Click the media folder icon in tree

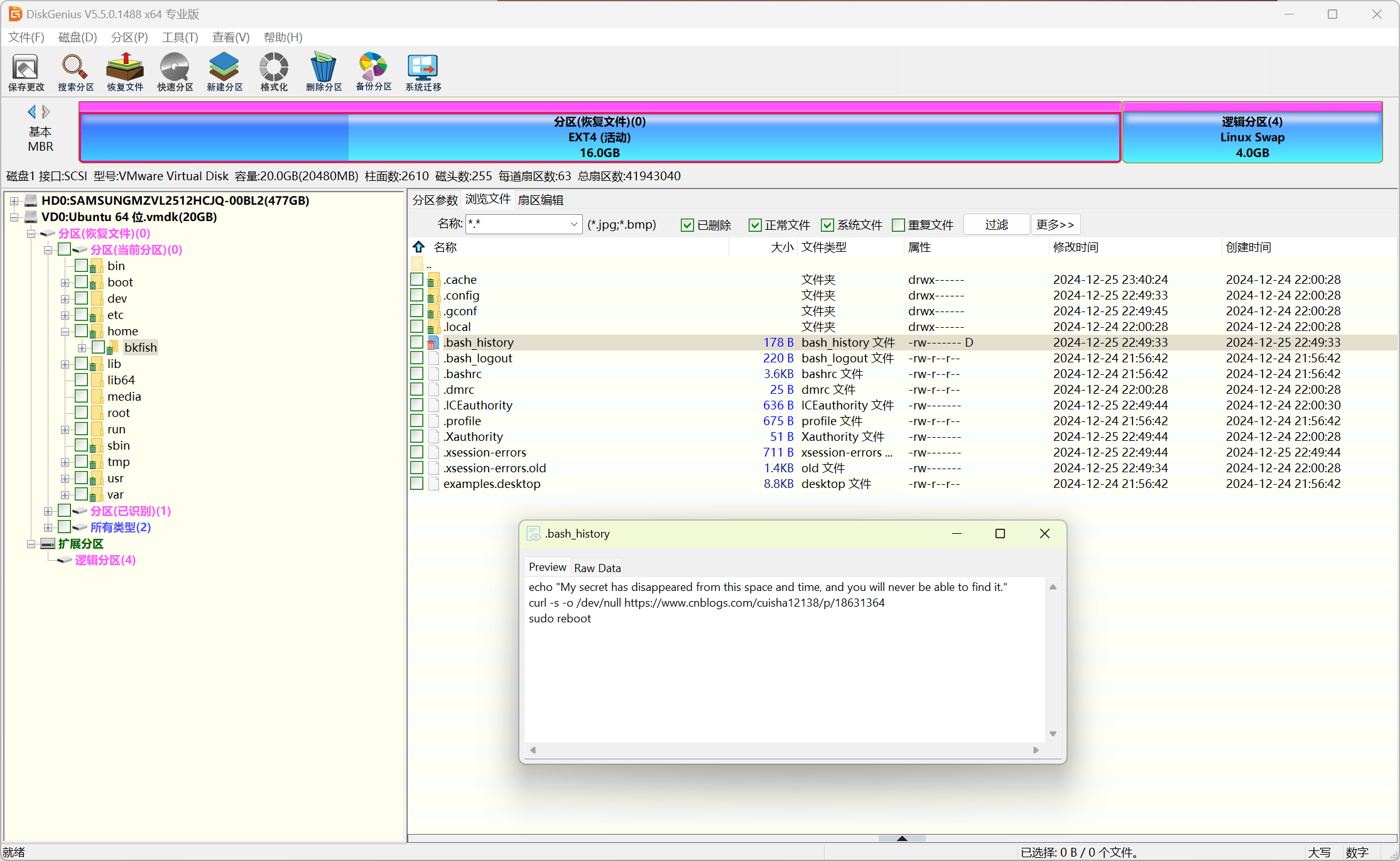97,396
